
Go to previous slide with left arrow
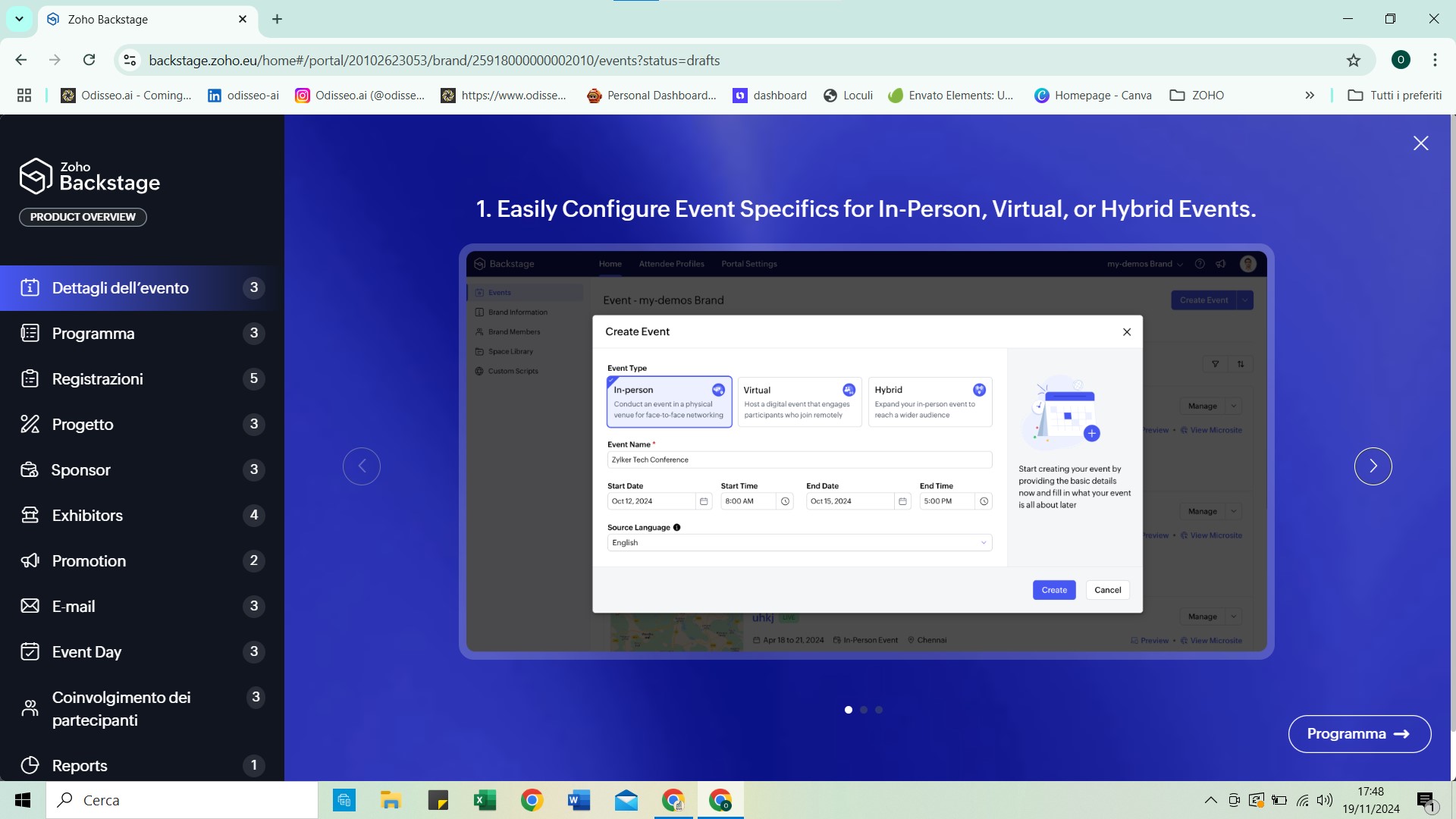click(362, 466)
